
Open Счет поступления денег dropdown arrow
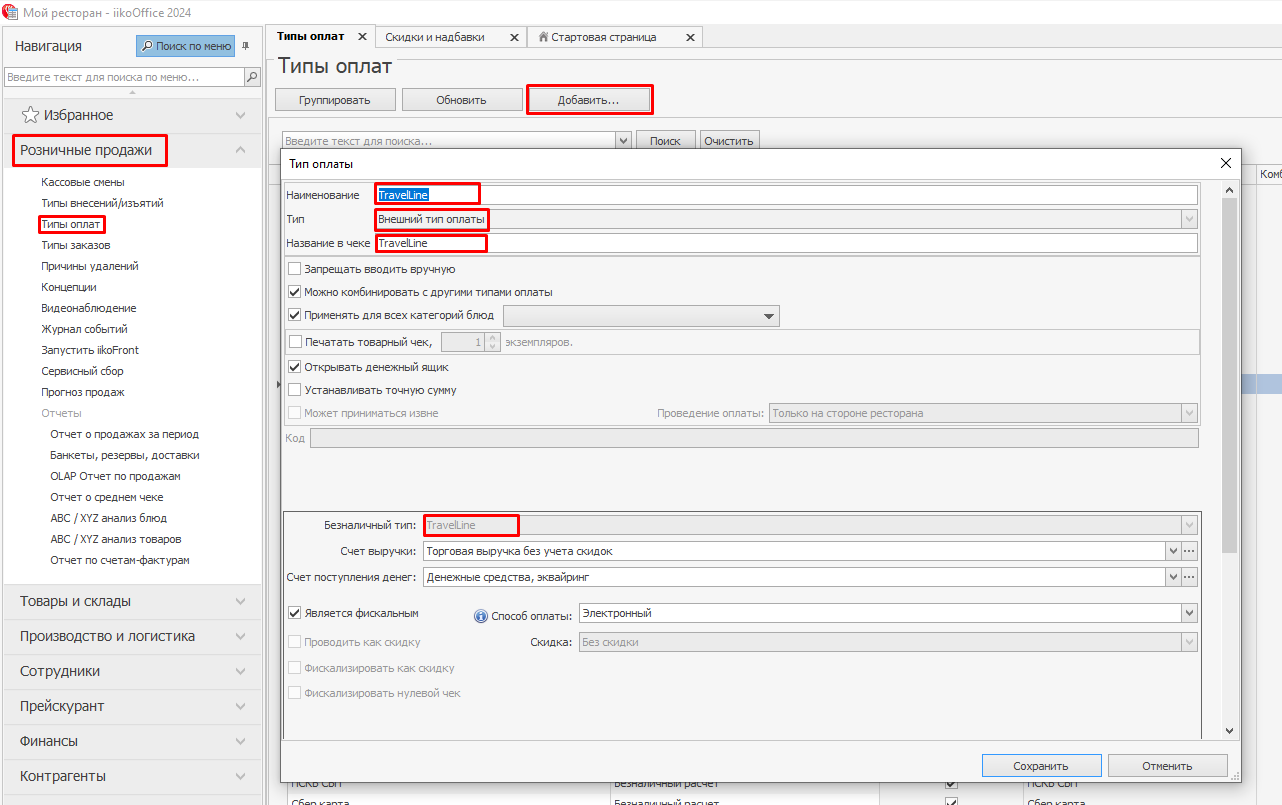coord(1173,577)
